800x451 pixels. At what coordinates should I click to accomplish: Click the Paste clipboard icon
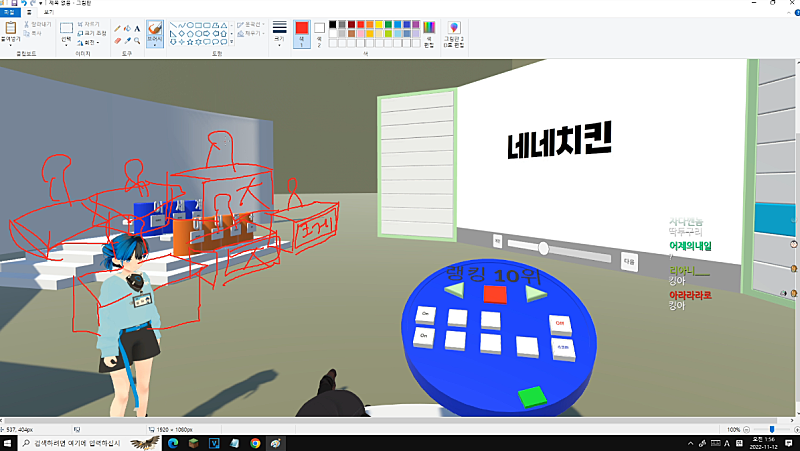(x=10, y=28)
